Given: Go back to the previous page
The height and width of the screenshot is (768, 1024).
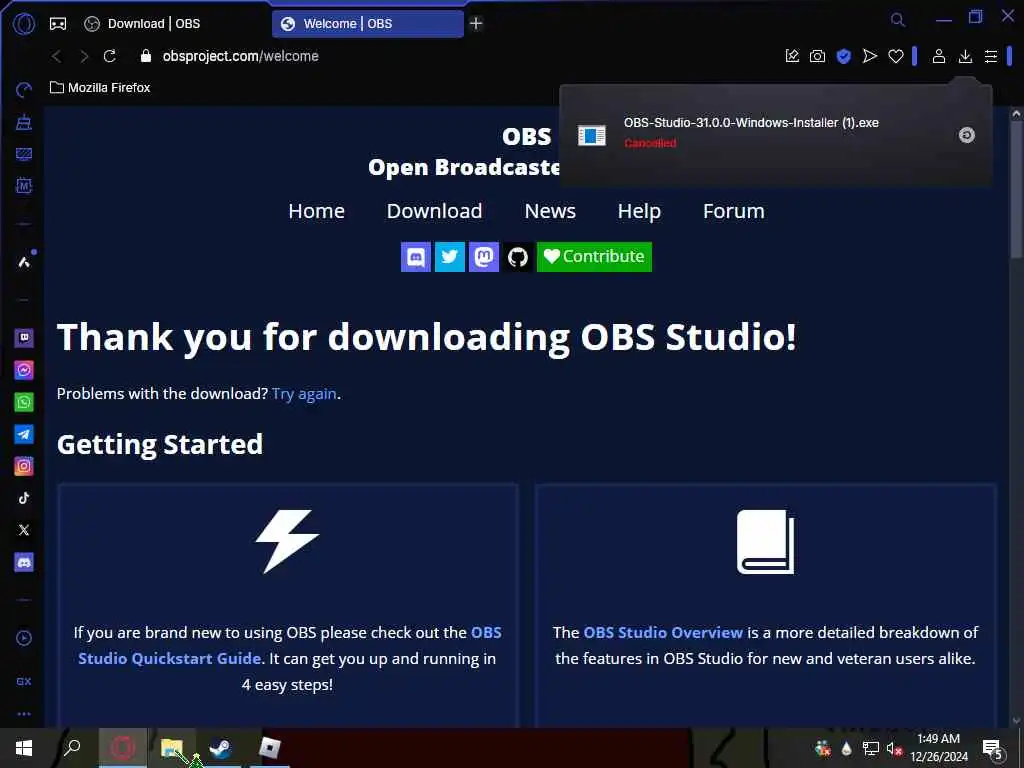Looking at the screenshot, I should [x=57, y=57].
